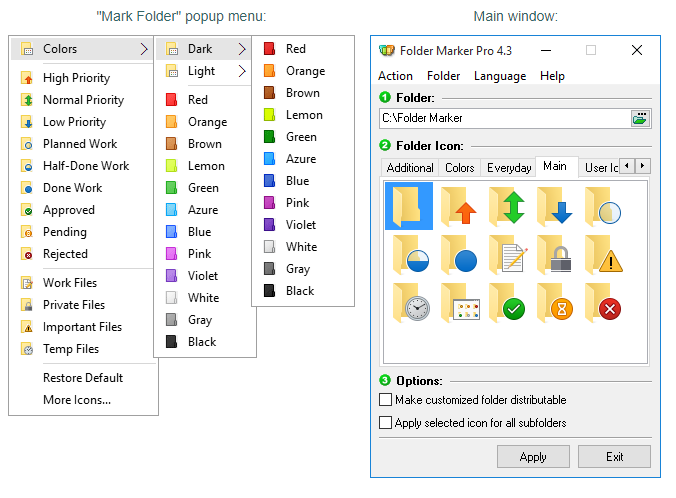
Task: Choose White in the middle color submenu
Action: [x=203, y=298]
